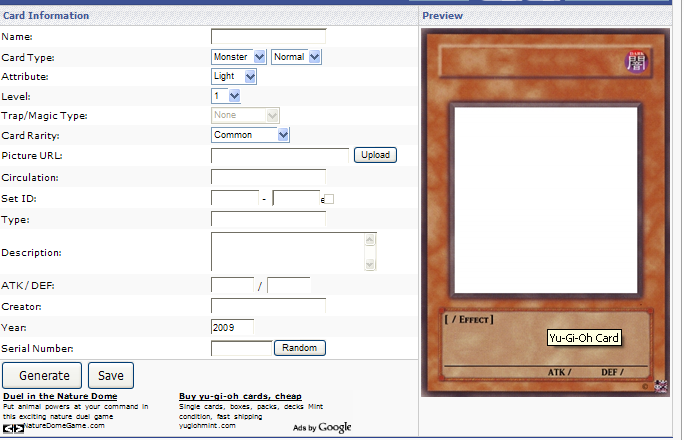Click the second Set ID input box

point(296,198)
